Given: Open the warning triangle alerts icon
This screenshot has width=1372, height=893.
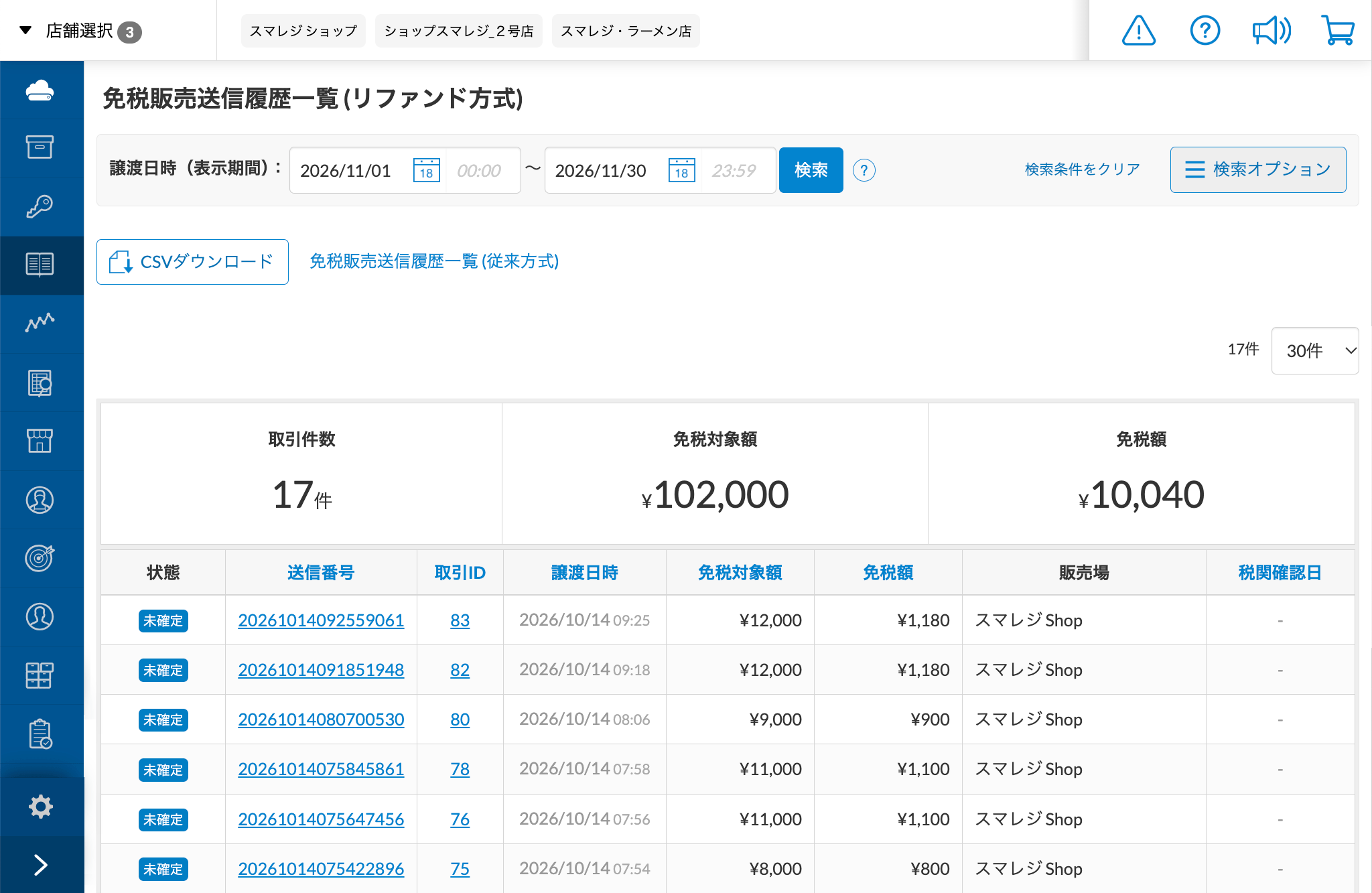Looking at the screenshot, I should coord(1139,31).
